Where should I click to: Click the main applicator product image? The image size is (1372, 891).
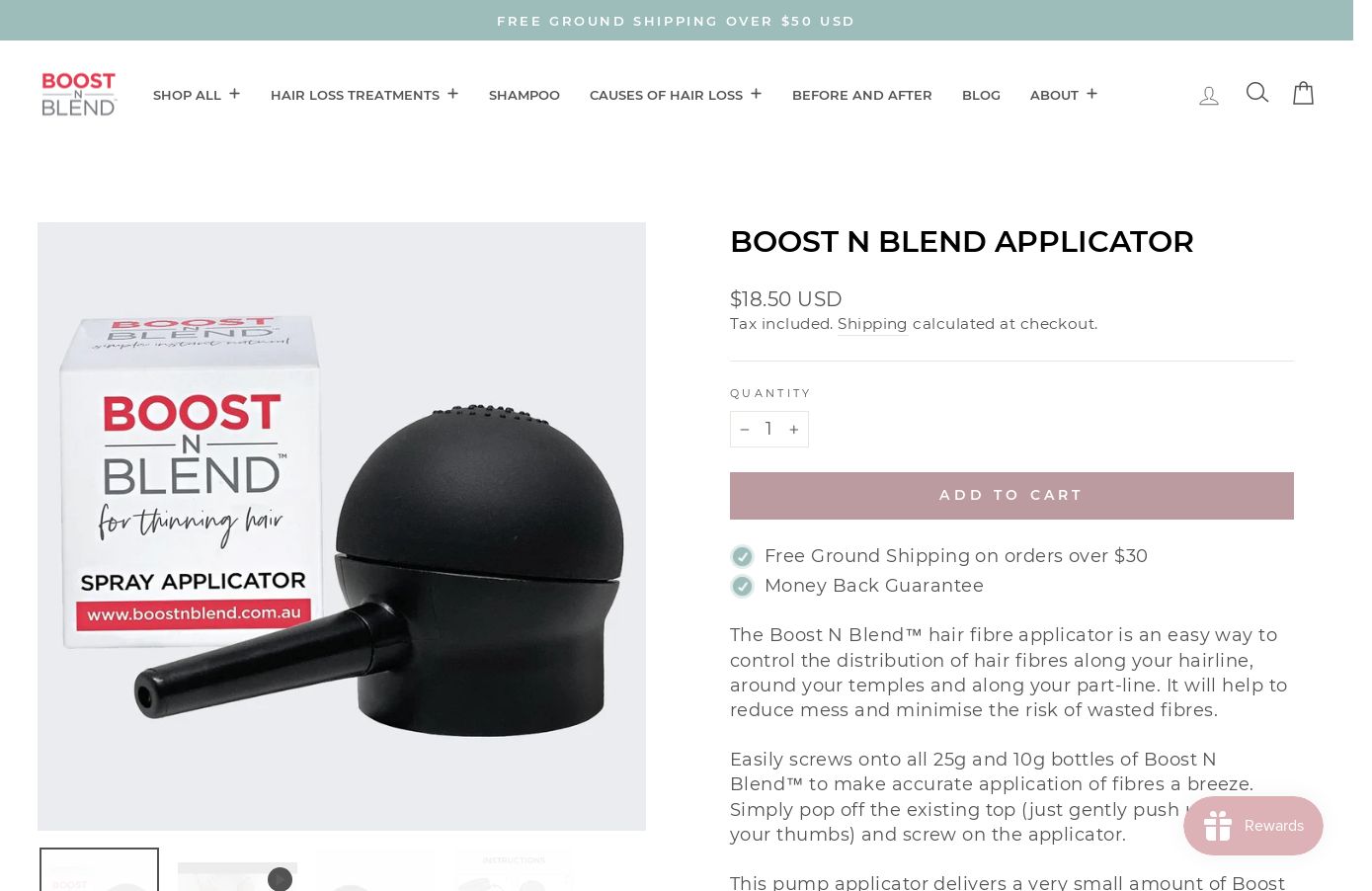pos(342,526)
